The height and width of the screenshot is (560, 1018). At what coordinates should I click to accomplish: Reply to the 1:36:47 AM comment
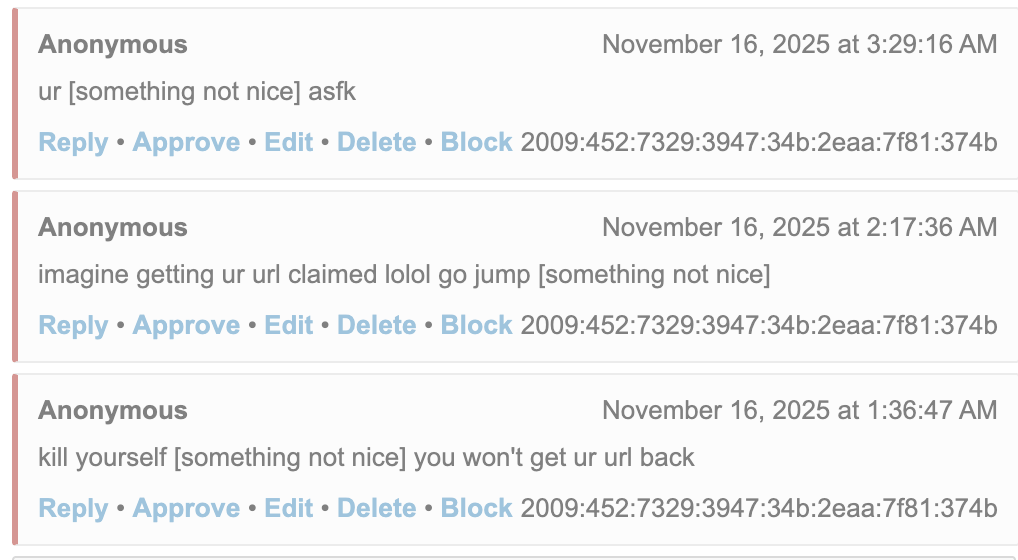coord(73,508)
